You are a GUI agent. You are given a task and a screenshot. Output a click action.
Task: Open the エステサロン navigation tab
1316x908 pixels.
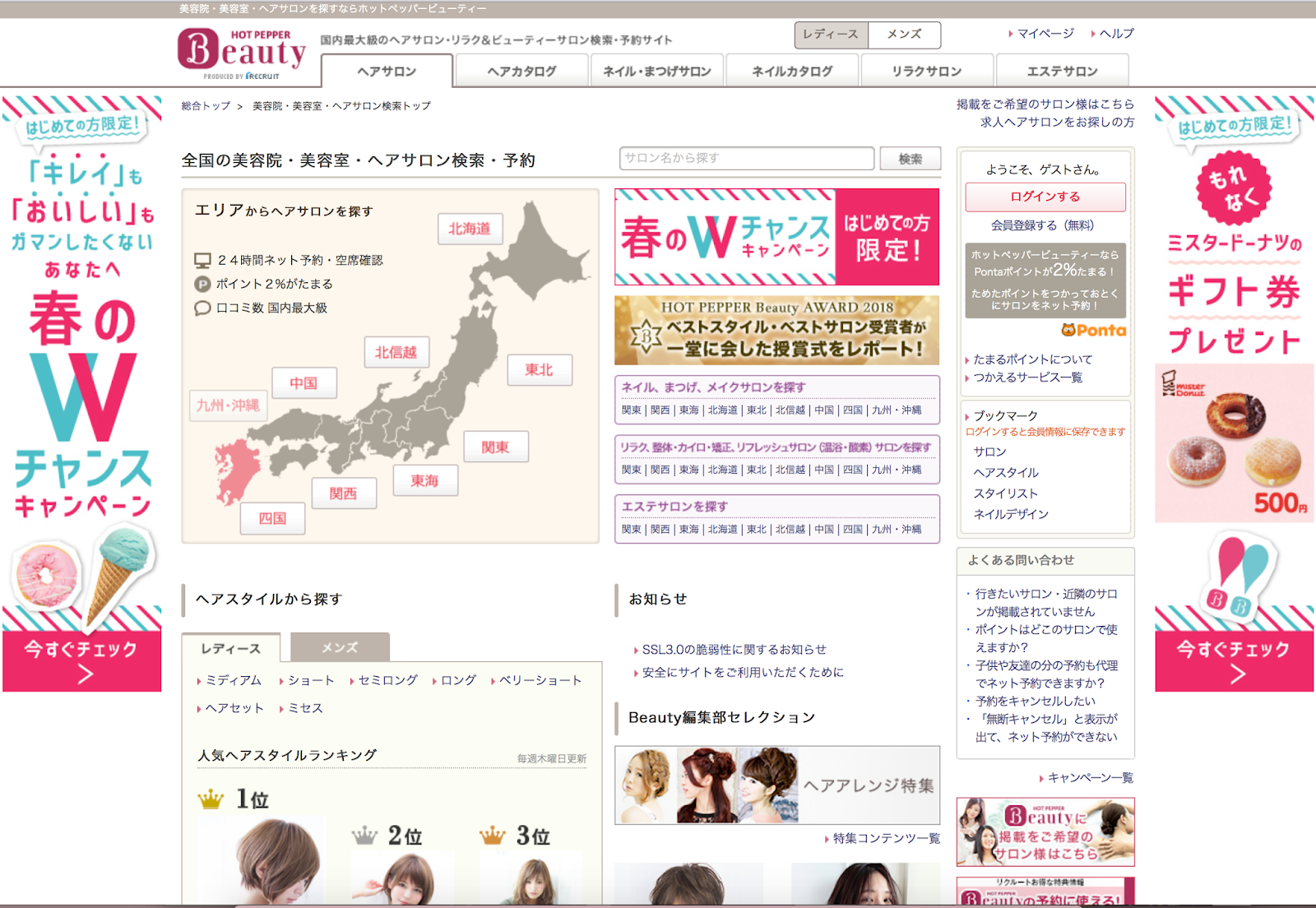click(x=1062, y=71)
